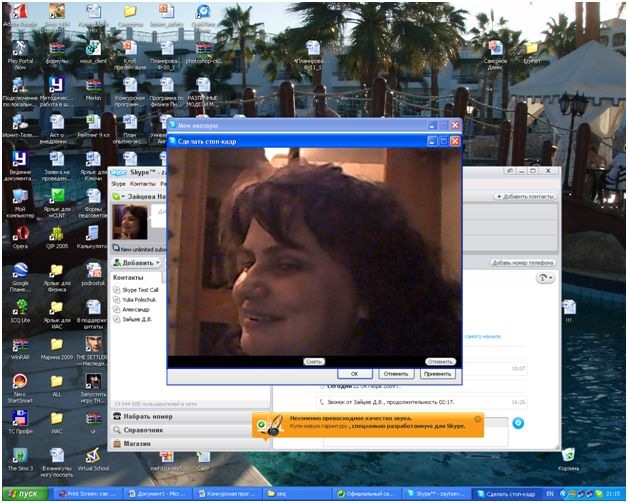Screen dimensions: 628x503
Task: Select the Yulia Polischuk contact
Action: point(141,298)
